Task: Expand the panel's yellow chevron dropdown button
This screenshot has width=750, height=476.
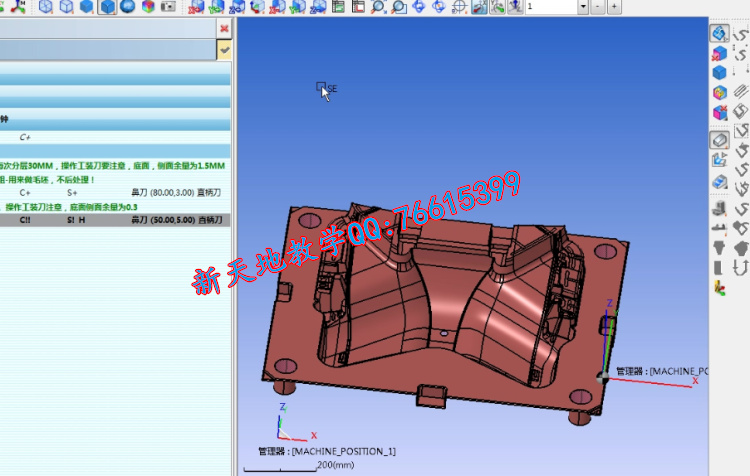Action: 224,49
